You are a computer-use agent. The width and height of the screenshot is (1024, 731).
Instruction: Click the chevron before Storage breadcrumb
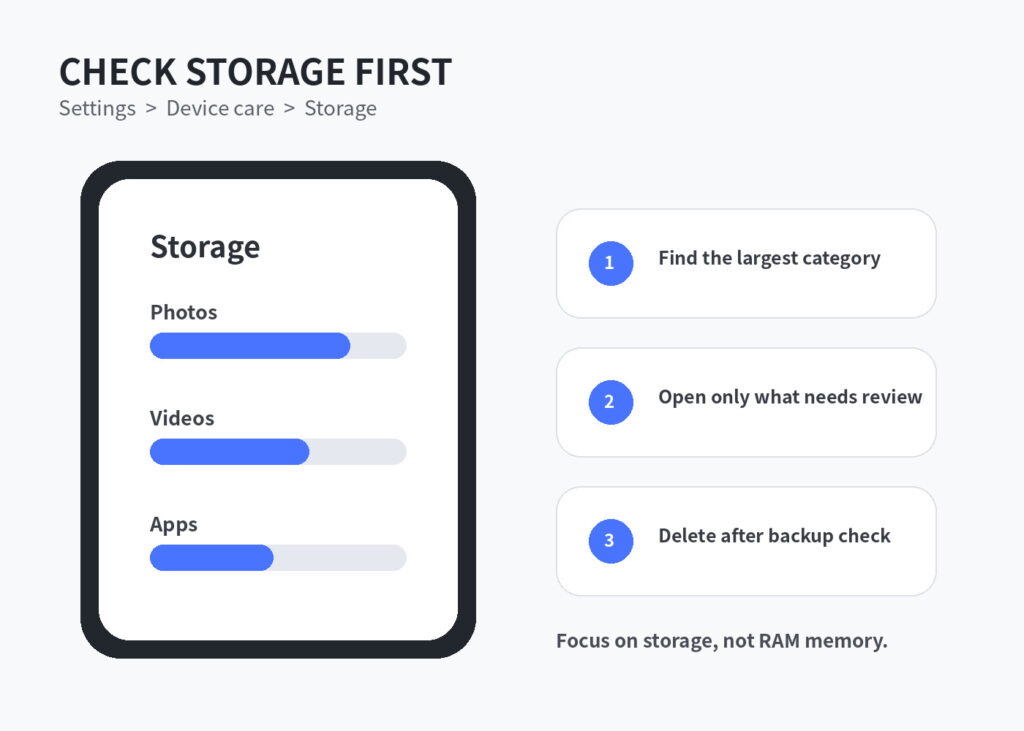(x=289, y=108)
